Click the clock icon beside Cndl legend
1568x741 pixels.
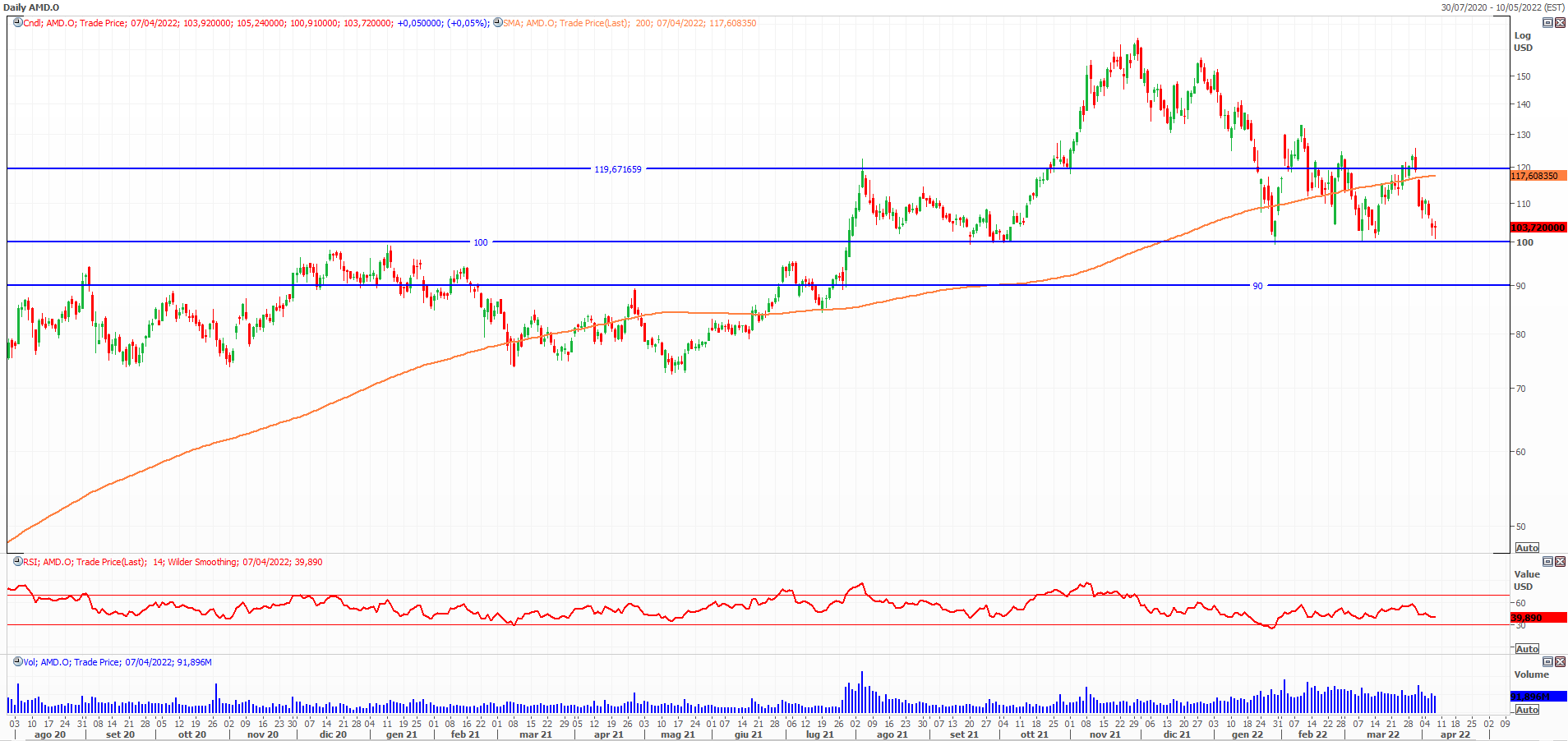(17, 23)
